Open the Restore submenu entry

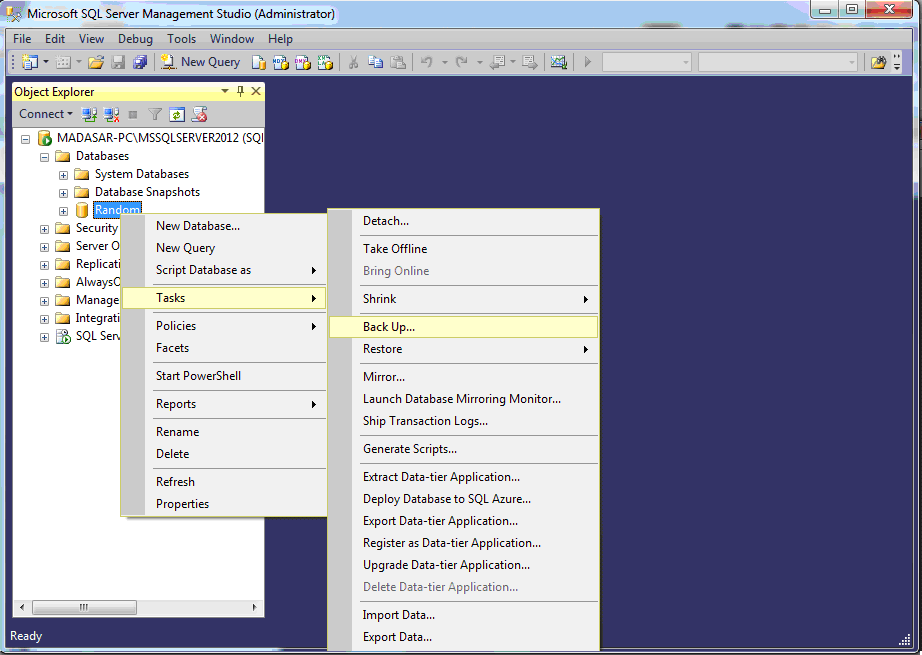[383, 349]
